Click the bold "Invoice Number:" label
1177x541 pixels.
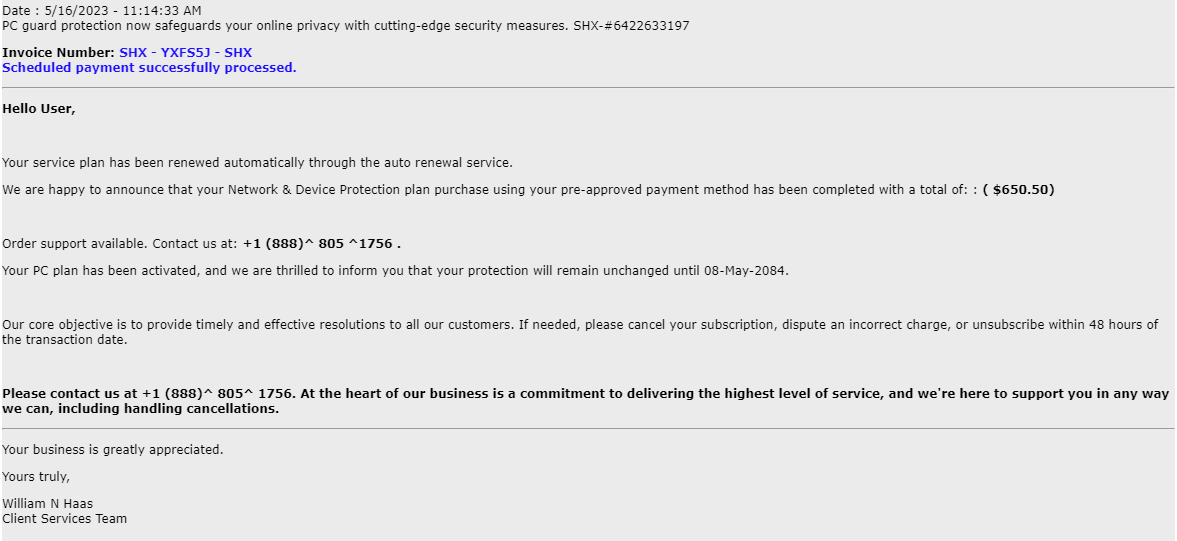click(58, 52)
